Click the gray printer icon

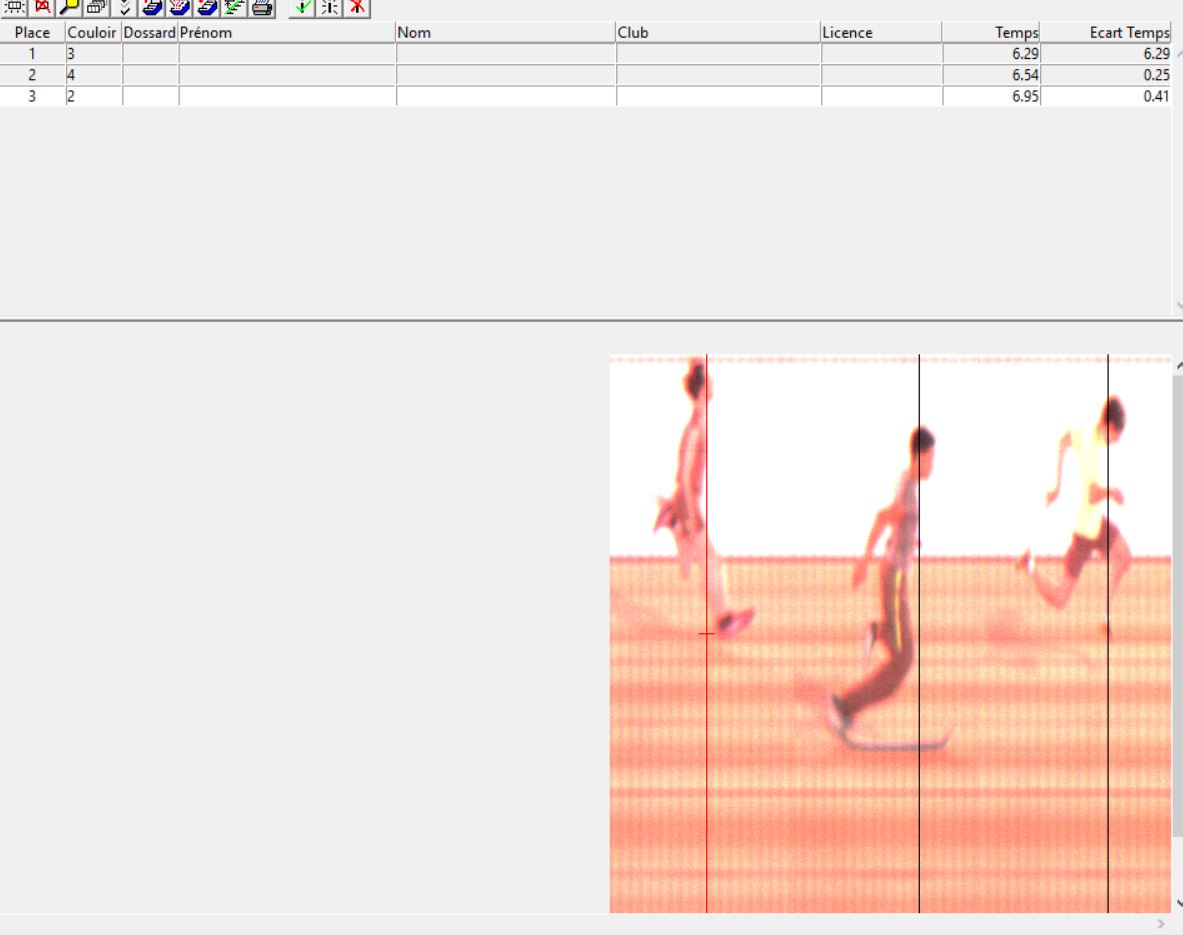pos(262,8)
